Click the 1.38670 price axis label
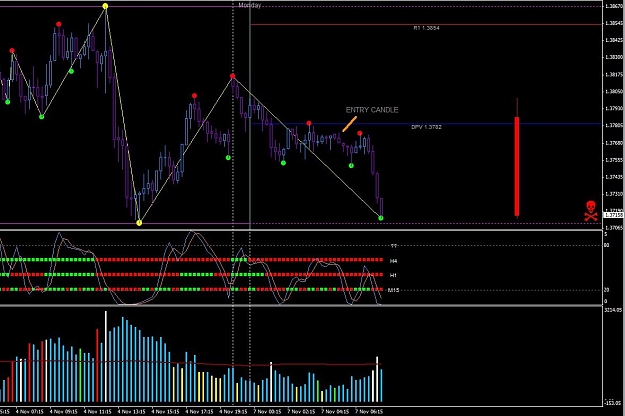The image size is (625, 416). pos(614,6)
